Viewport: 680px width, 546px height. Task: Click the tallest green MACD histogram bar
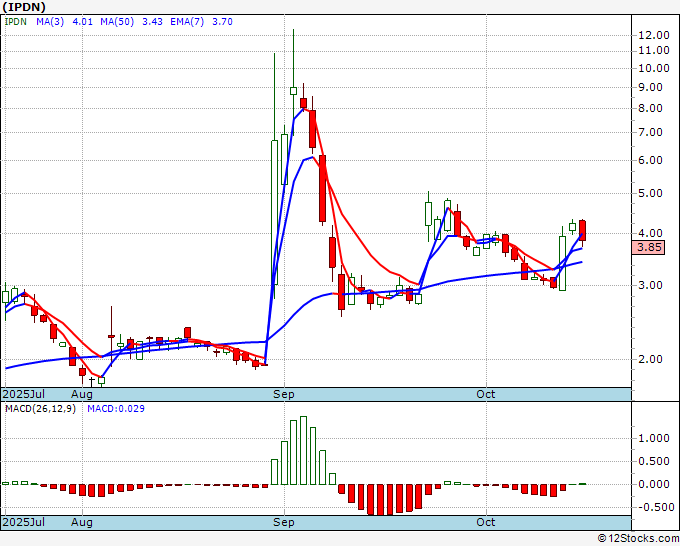coord(303,451)
